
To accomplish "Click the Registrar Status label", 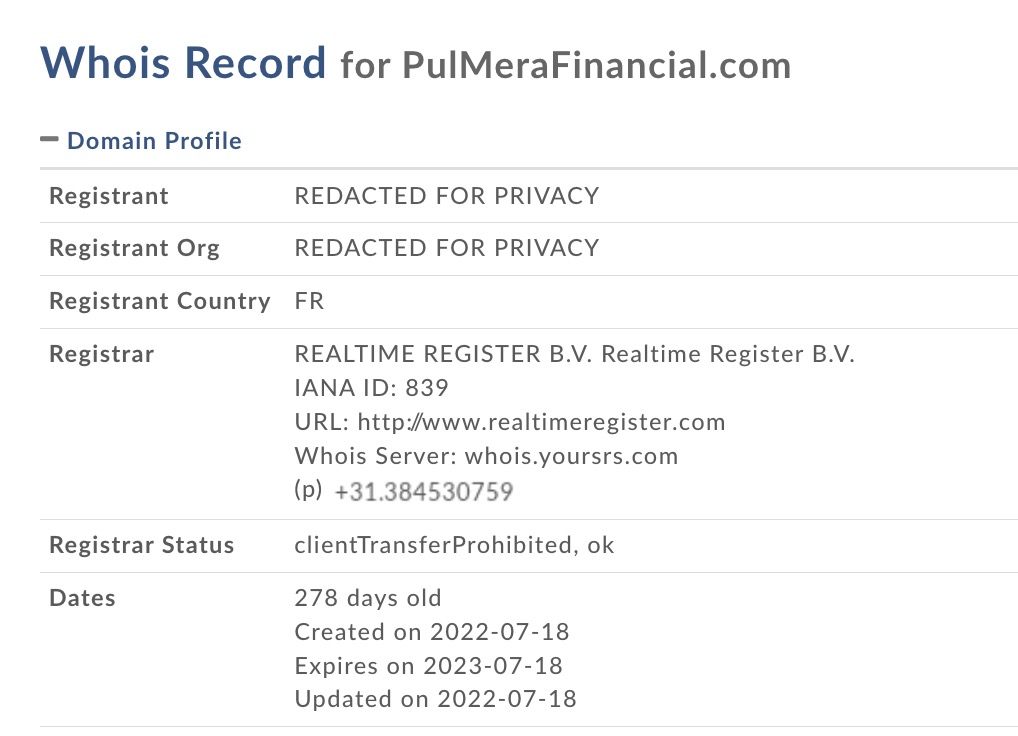I will click(x=142, y=545).
